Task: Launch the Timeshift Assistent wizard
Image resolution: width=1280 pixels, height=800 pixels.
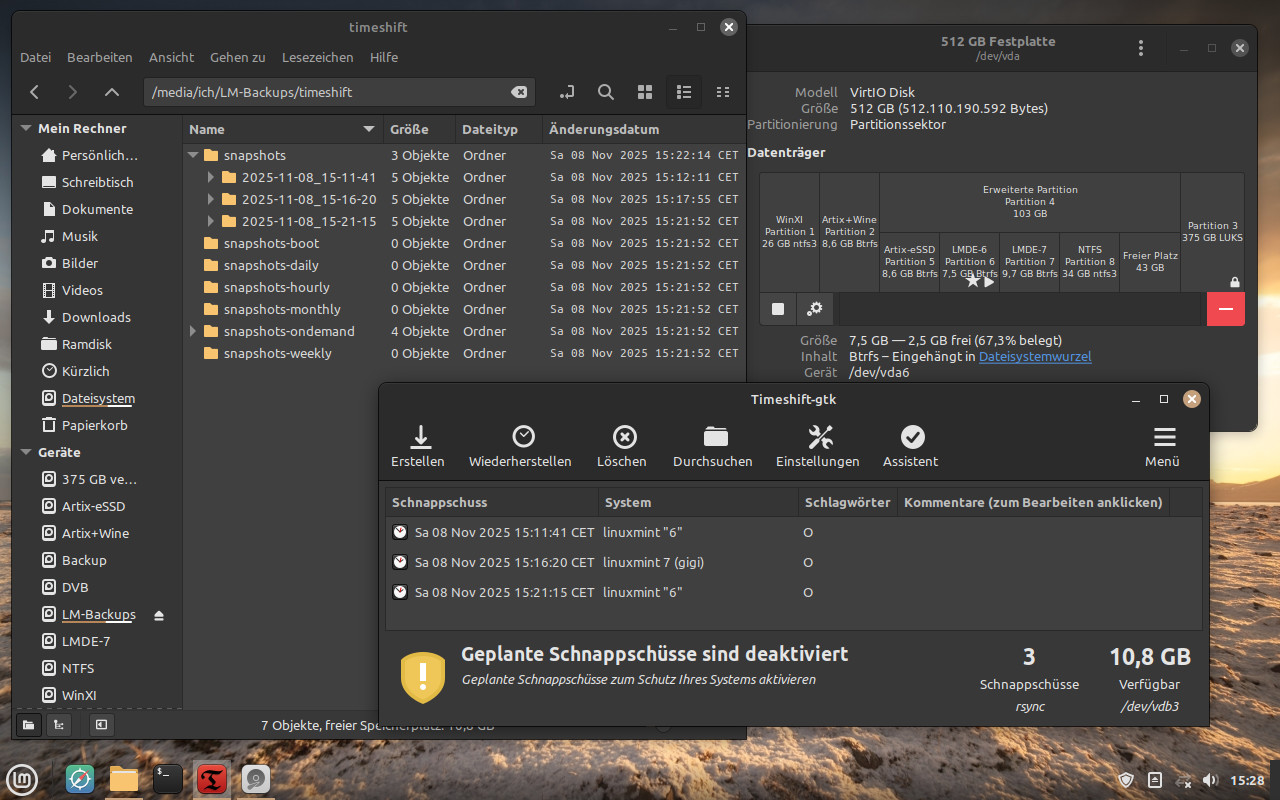Action: point(911,446)
